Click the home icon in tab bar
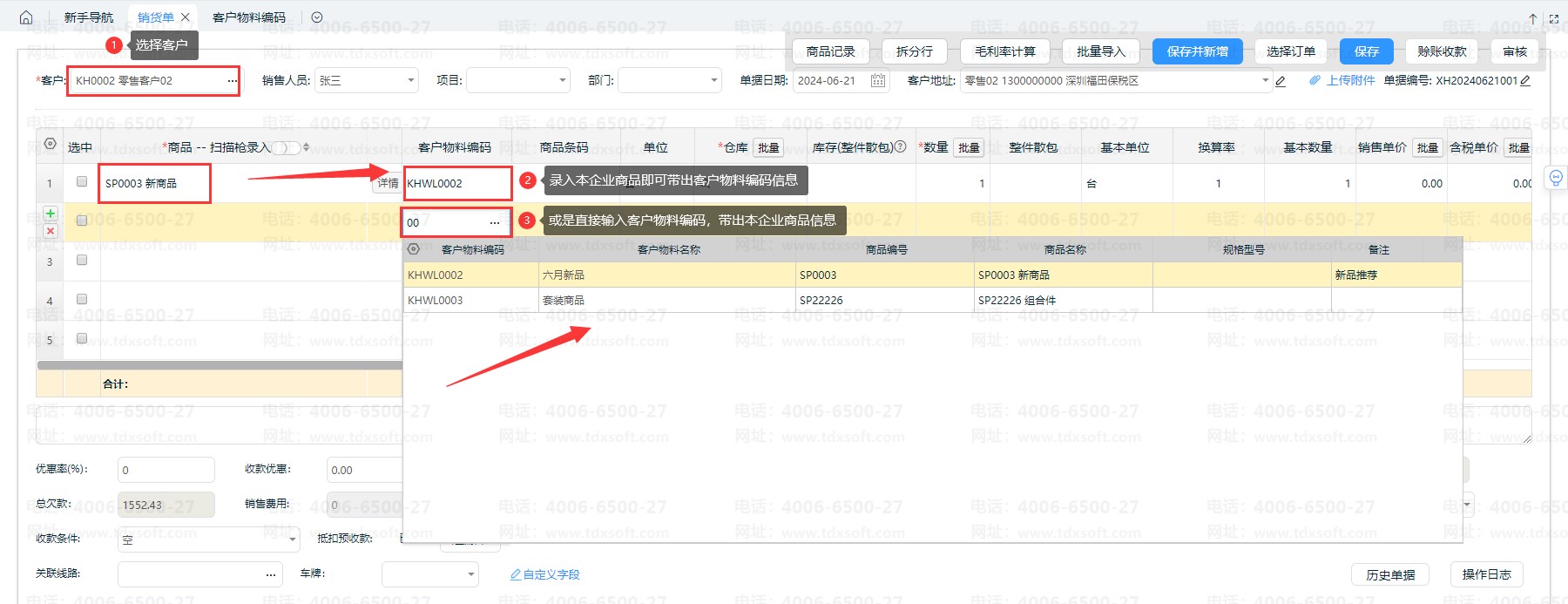The width and height of the screenshot is (1568, 604). (x=26, y=17)
